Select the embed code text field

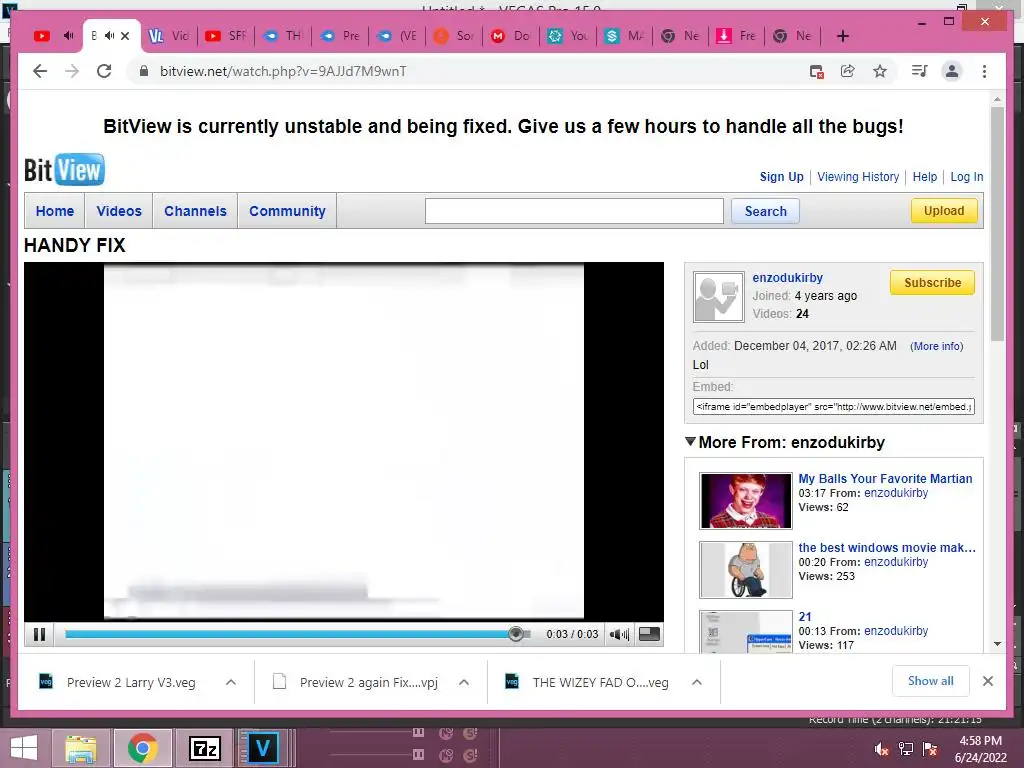point(833,406)
